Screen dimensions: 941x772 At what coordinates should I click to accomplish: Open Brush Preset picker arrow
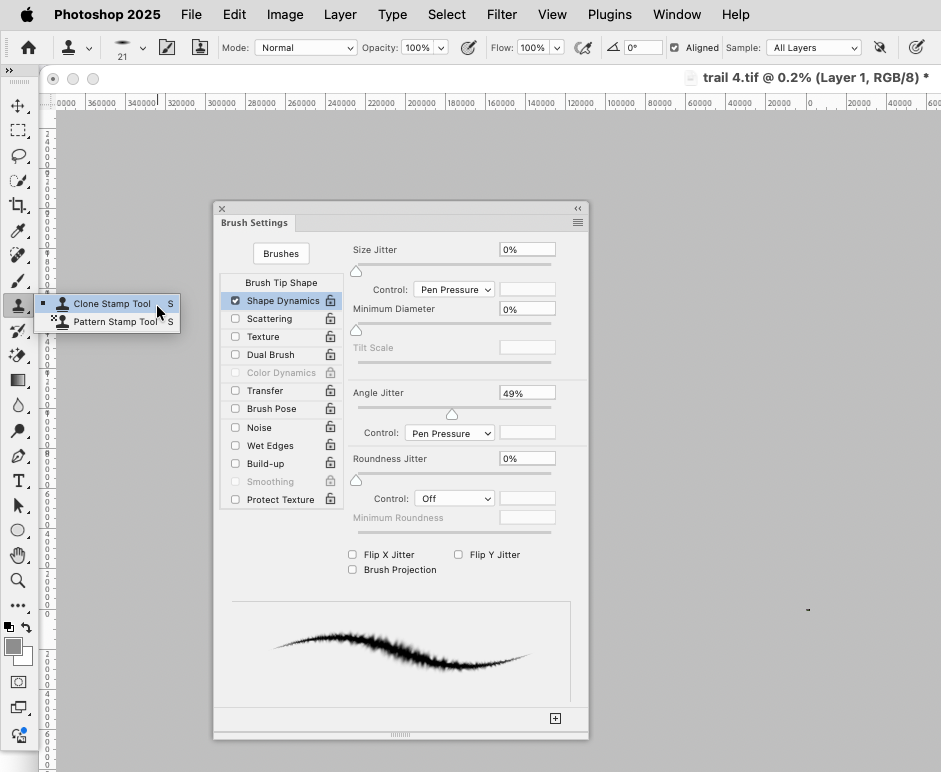click(143, 48)
